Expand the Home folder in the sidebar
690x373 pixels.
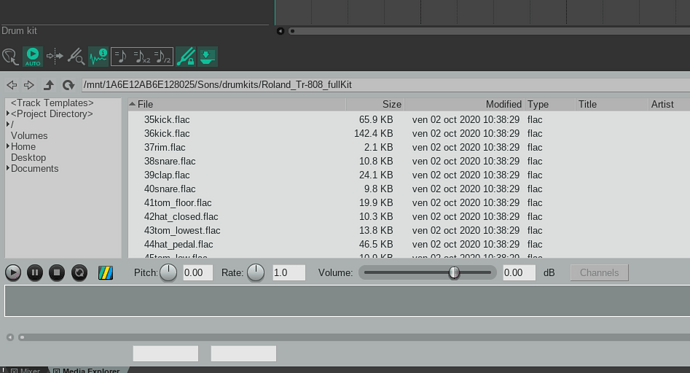8,146
